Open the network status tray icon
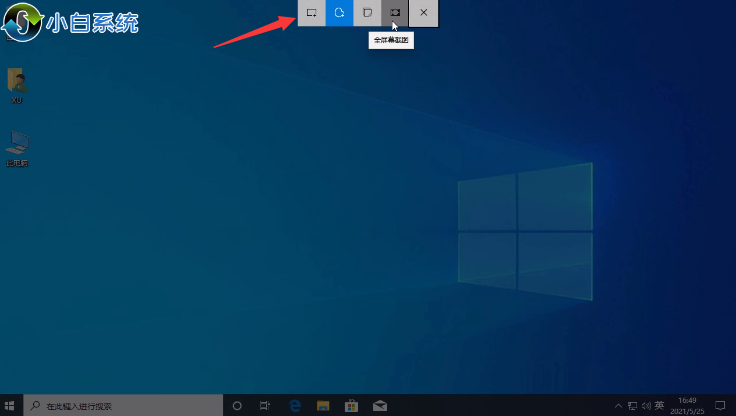 pyautogui.click(x=632, y=406)
